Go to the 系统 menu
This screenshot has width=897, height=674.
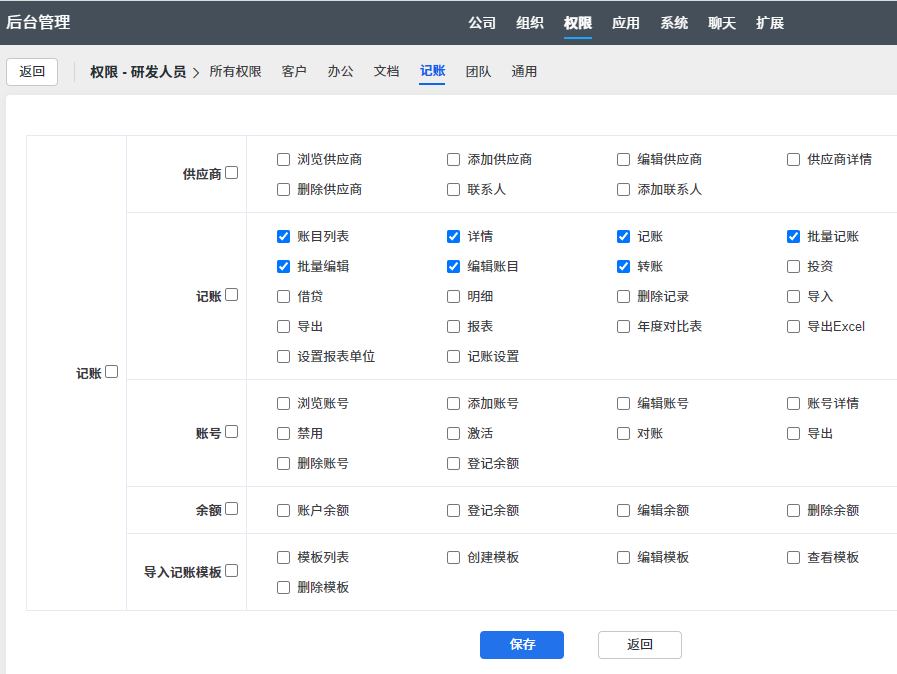point(674,23)
